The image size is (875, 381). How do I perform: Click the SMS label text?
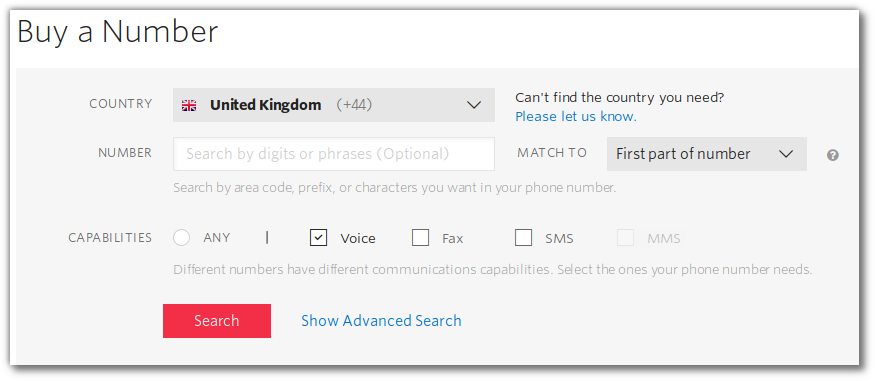(x=559, y=239)
